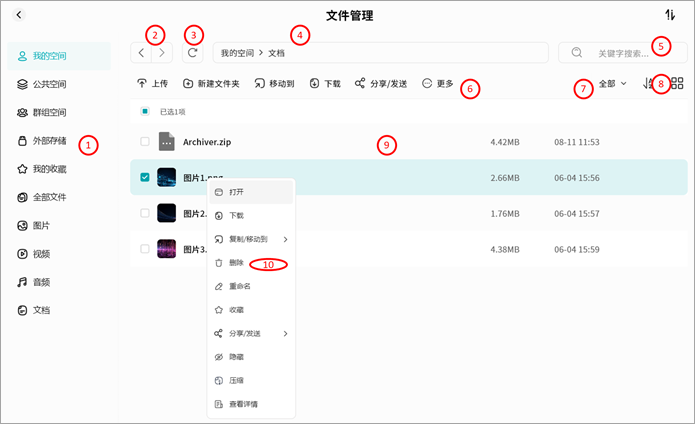The image size is (695, 424).
Task: Choose 删除 from the context menu
Action: point(235,262)
